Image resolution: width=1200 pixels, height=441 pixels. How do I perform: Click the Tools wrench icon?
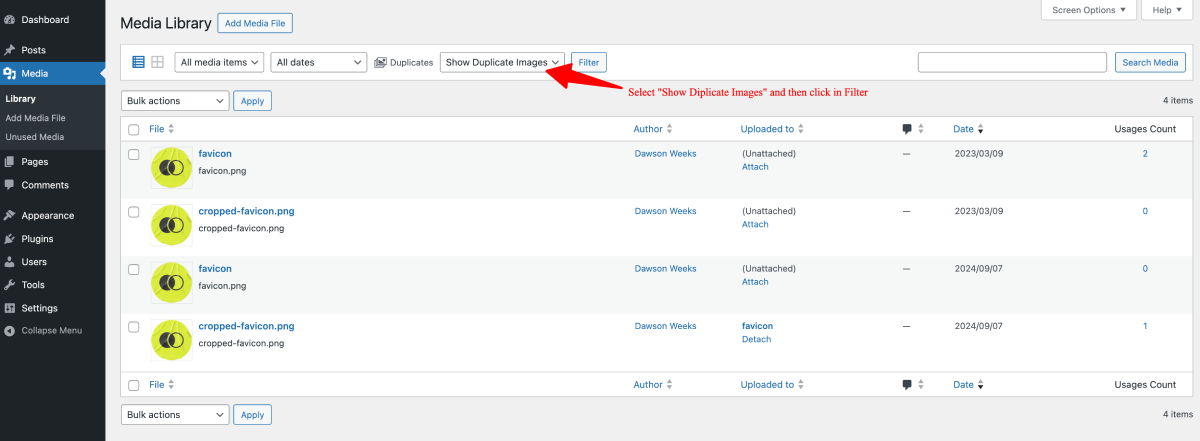pyautogui.click(x=9, y=285)
